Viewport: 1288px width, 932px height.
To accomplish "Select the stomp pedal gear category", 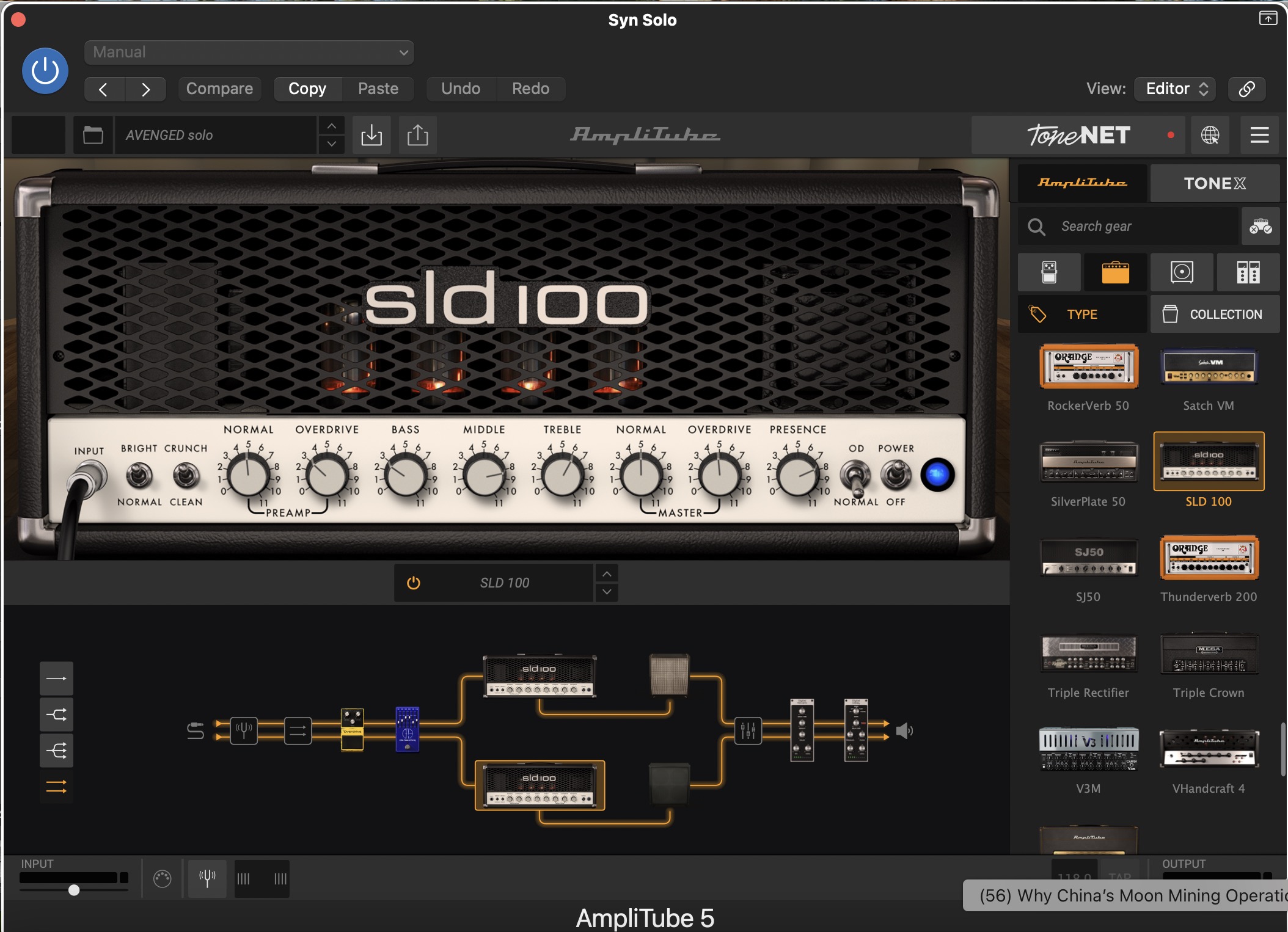I will coord(1049,272).
